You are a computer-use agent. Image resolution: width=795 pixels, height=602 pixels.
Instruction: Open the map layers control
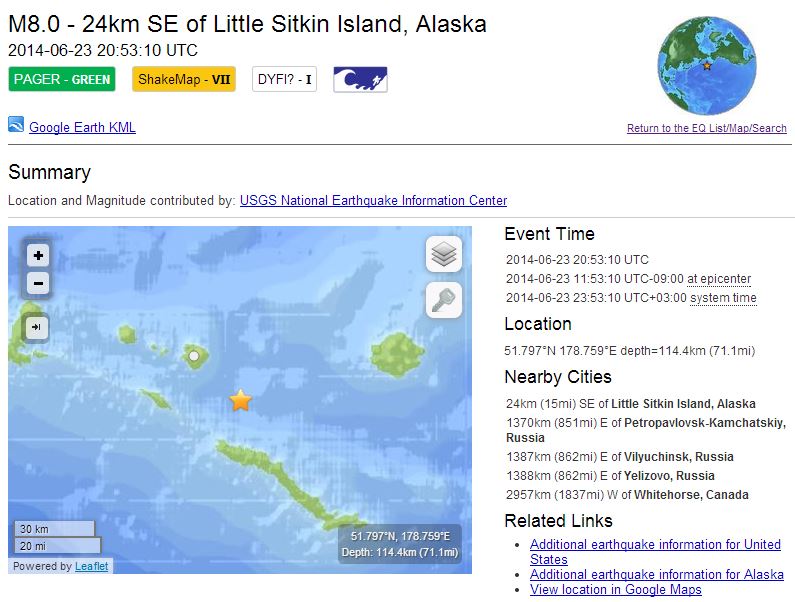point(444,254)
